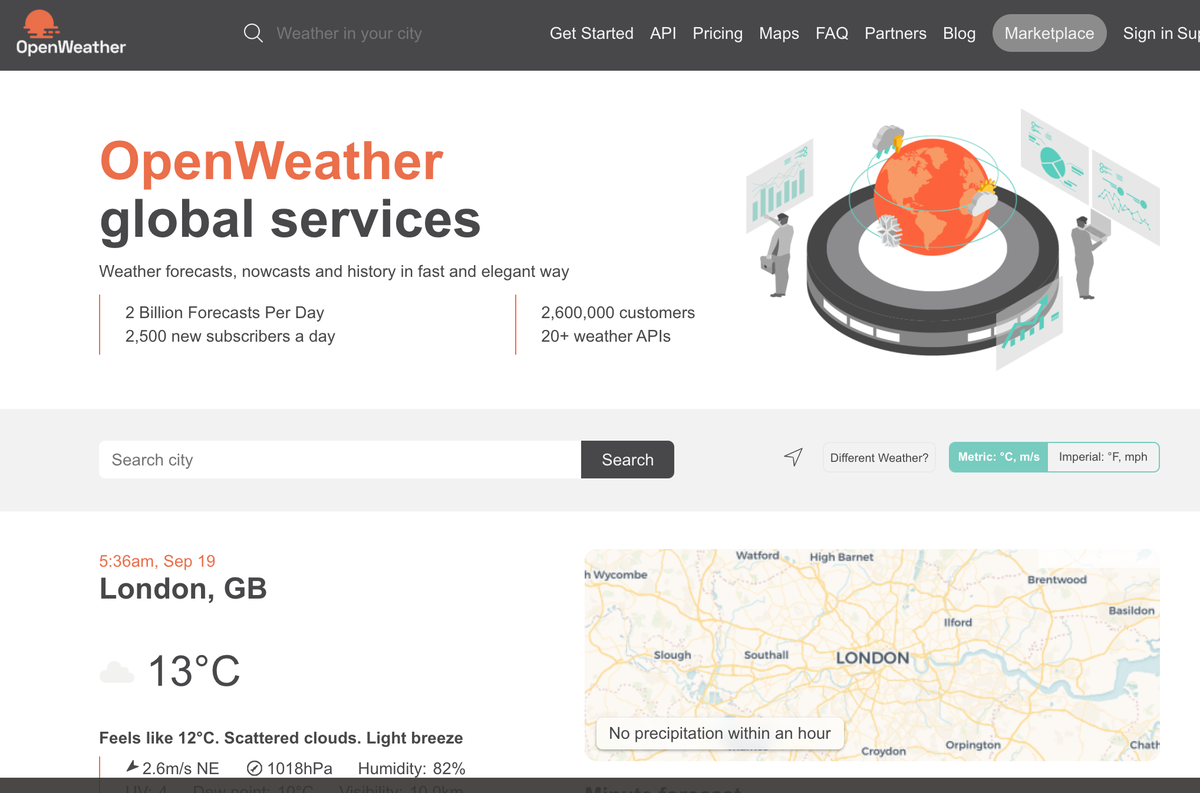The height and width of the screenshot is (793, 1200).
Task: Click 2,500 new subscribers a day text
Action: point(230,336)
